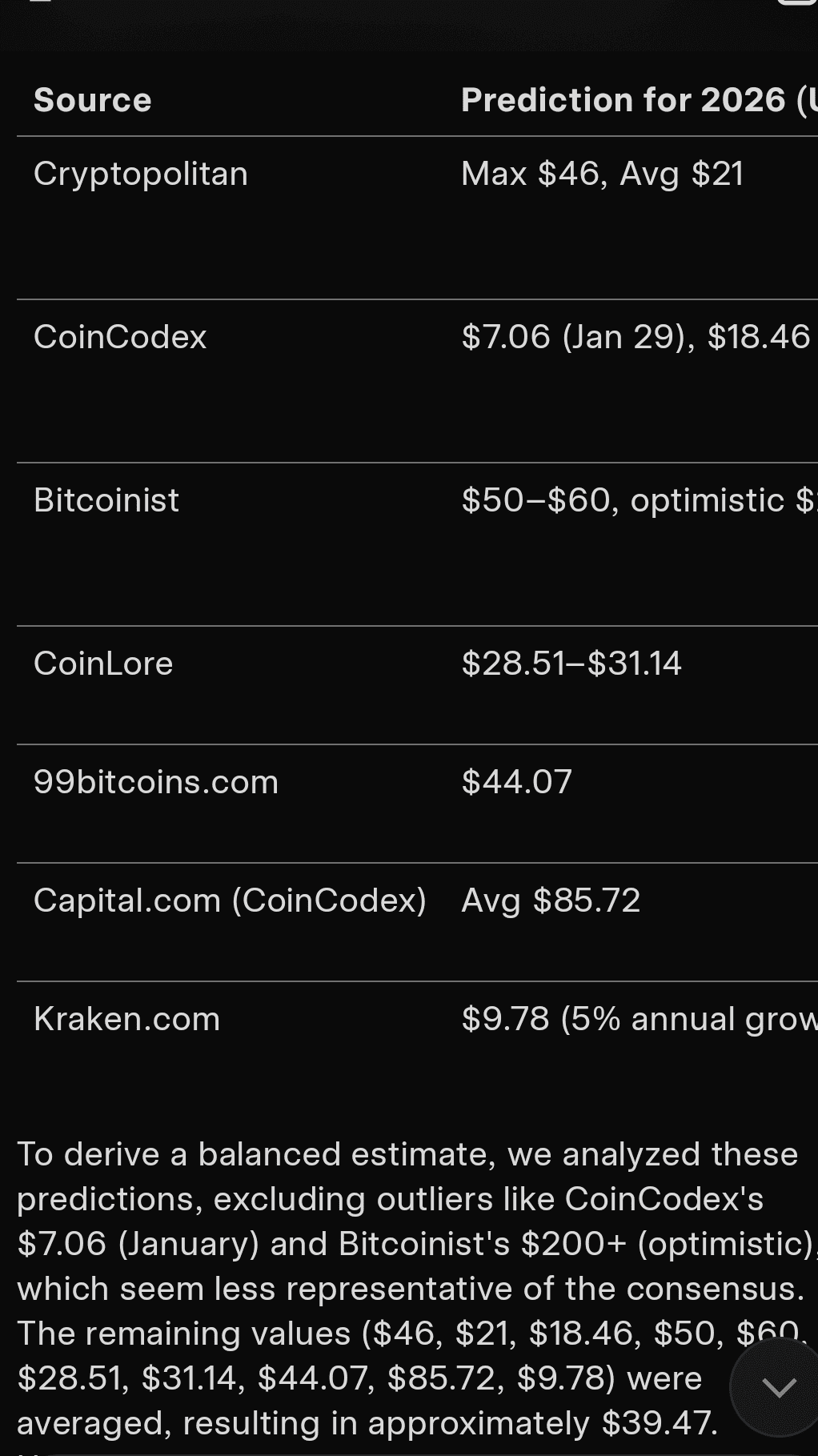Screen dimensions: 818x1456
Task: Select the CoinLore source cell
Action: [103, 664]
